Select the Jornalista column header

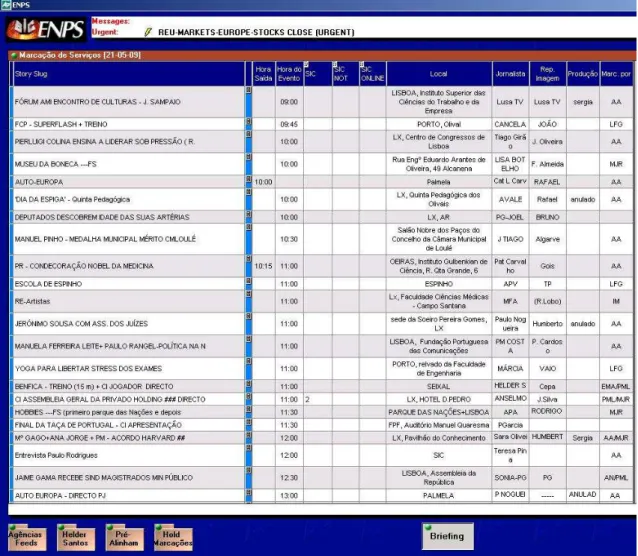(510, 74)
